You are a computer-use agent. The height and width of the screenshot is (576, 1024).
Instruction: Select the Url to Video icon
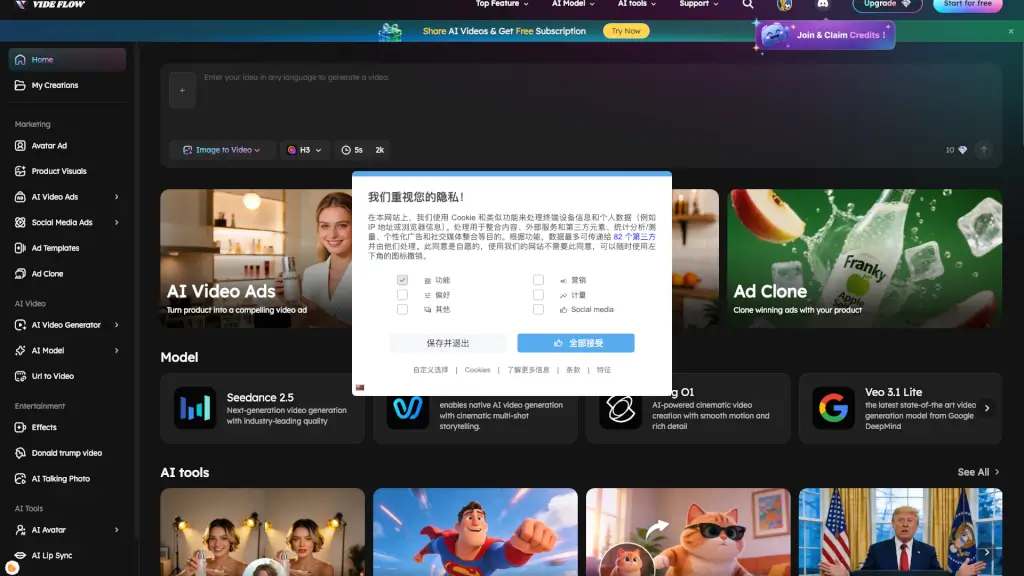click(x=20, y=376)
